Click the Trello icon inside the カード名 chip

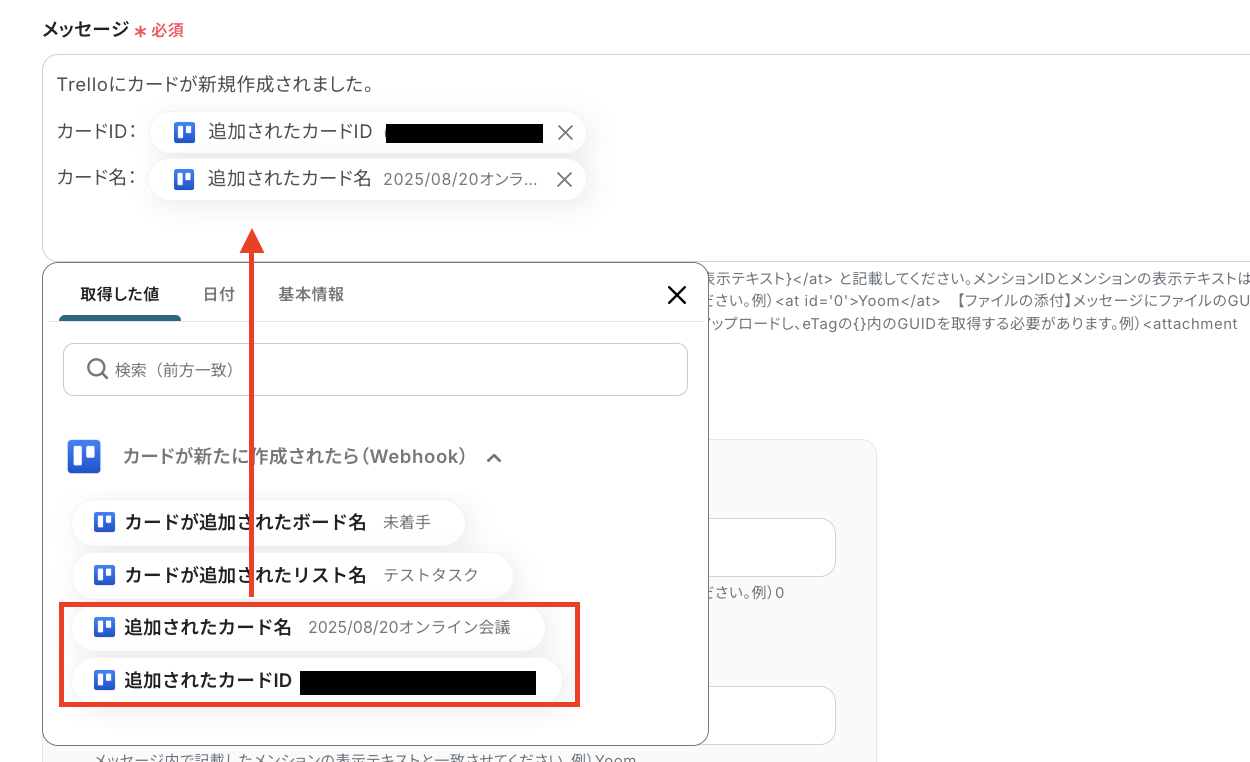click(184, 179)
